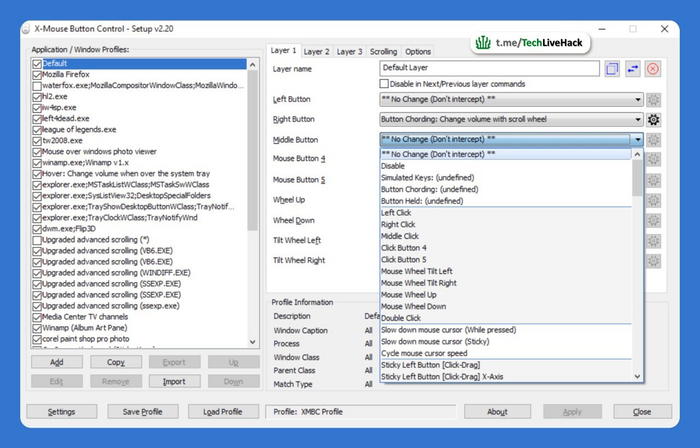Image resolution: width=700 pixels, height=448 pixels.
Task: Click the Load Profile button
Action: (223, 412)
